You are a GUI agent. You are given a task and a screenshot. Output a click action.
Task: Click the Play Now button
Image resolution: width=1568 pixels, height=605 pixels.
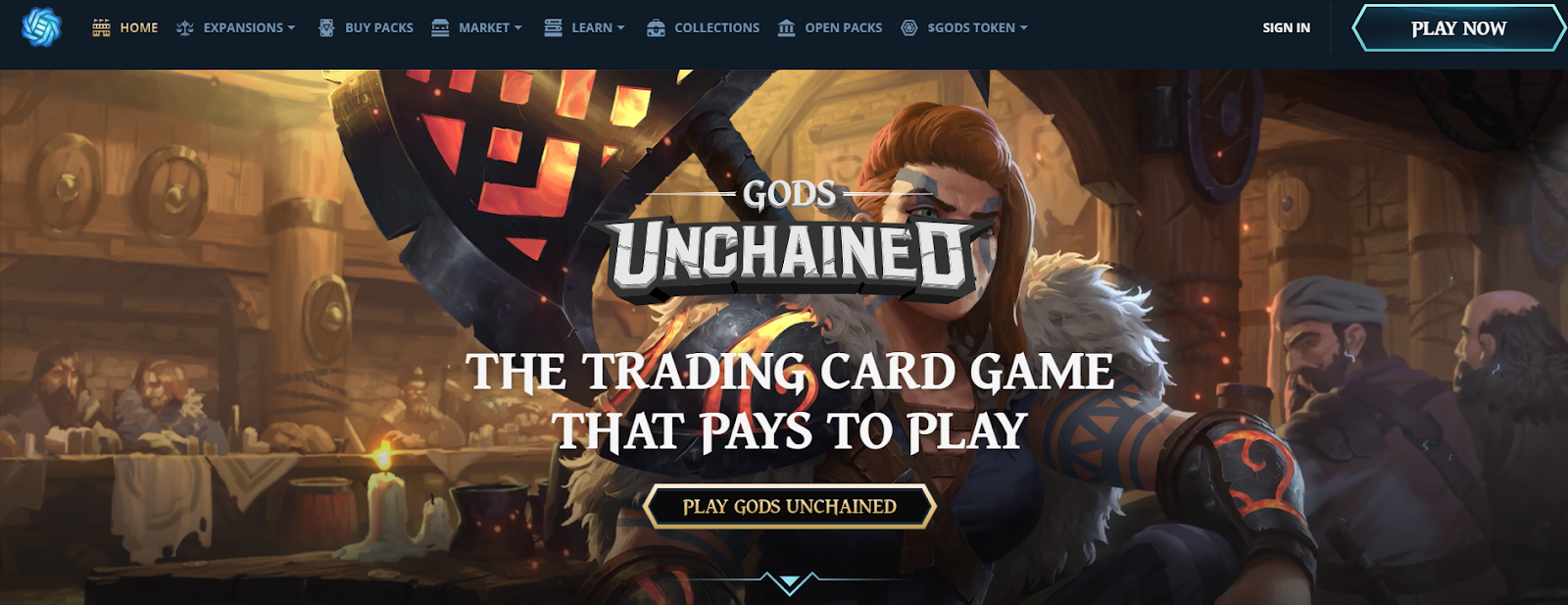[x=1458, y=27]
